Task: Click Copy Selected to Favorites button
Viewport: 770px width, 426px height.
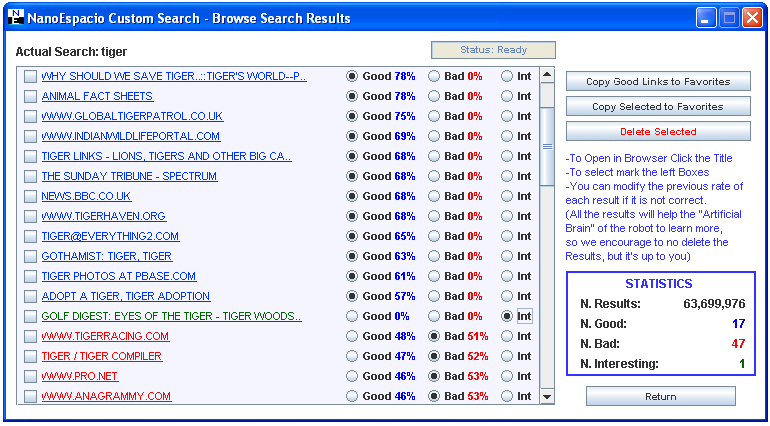Action: (x=658, y=107)
